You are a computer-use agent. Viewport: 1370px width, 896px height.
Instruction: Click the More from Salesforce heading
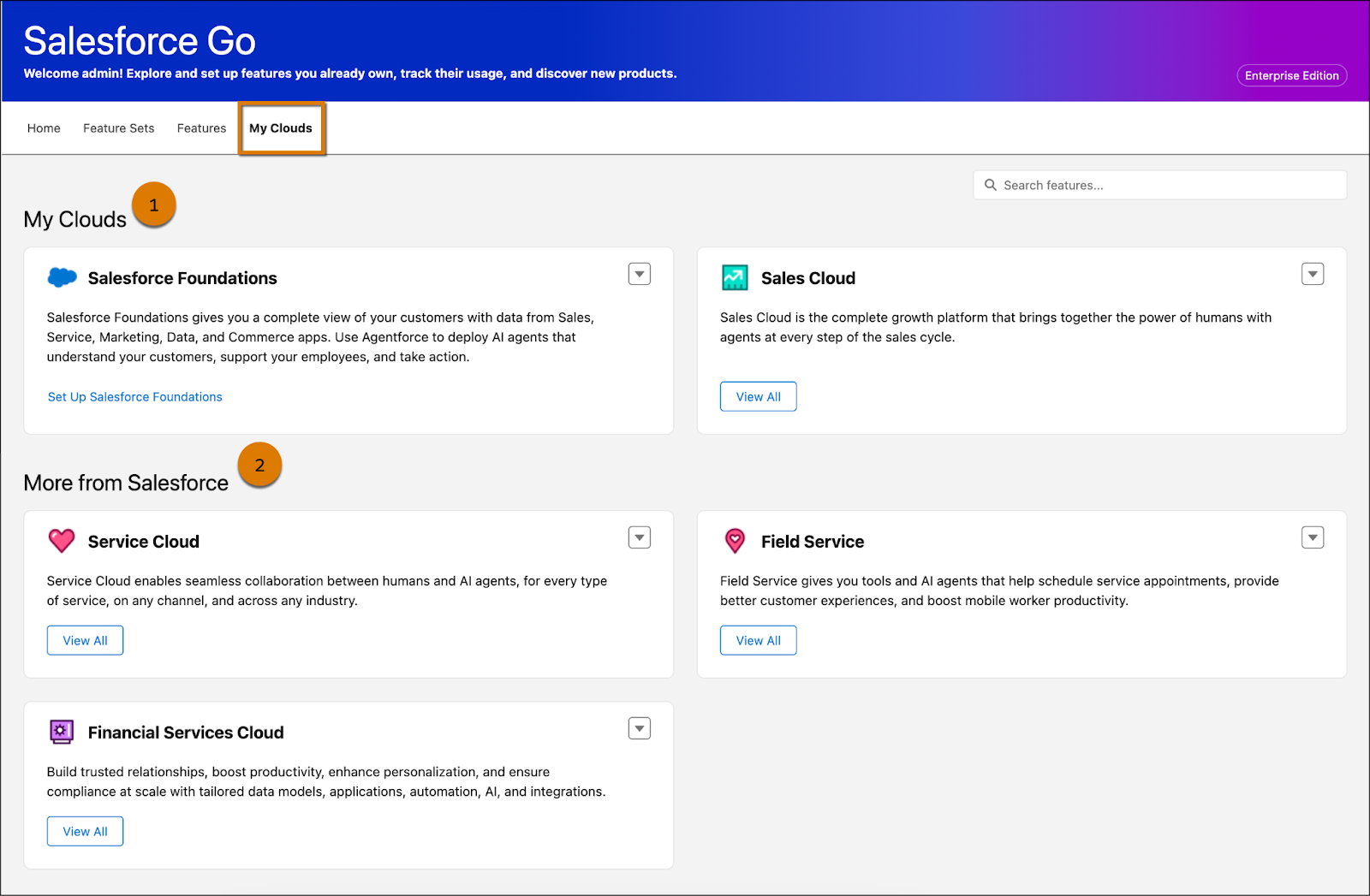coord(126,483)
